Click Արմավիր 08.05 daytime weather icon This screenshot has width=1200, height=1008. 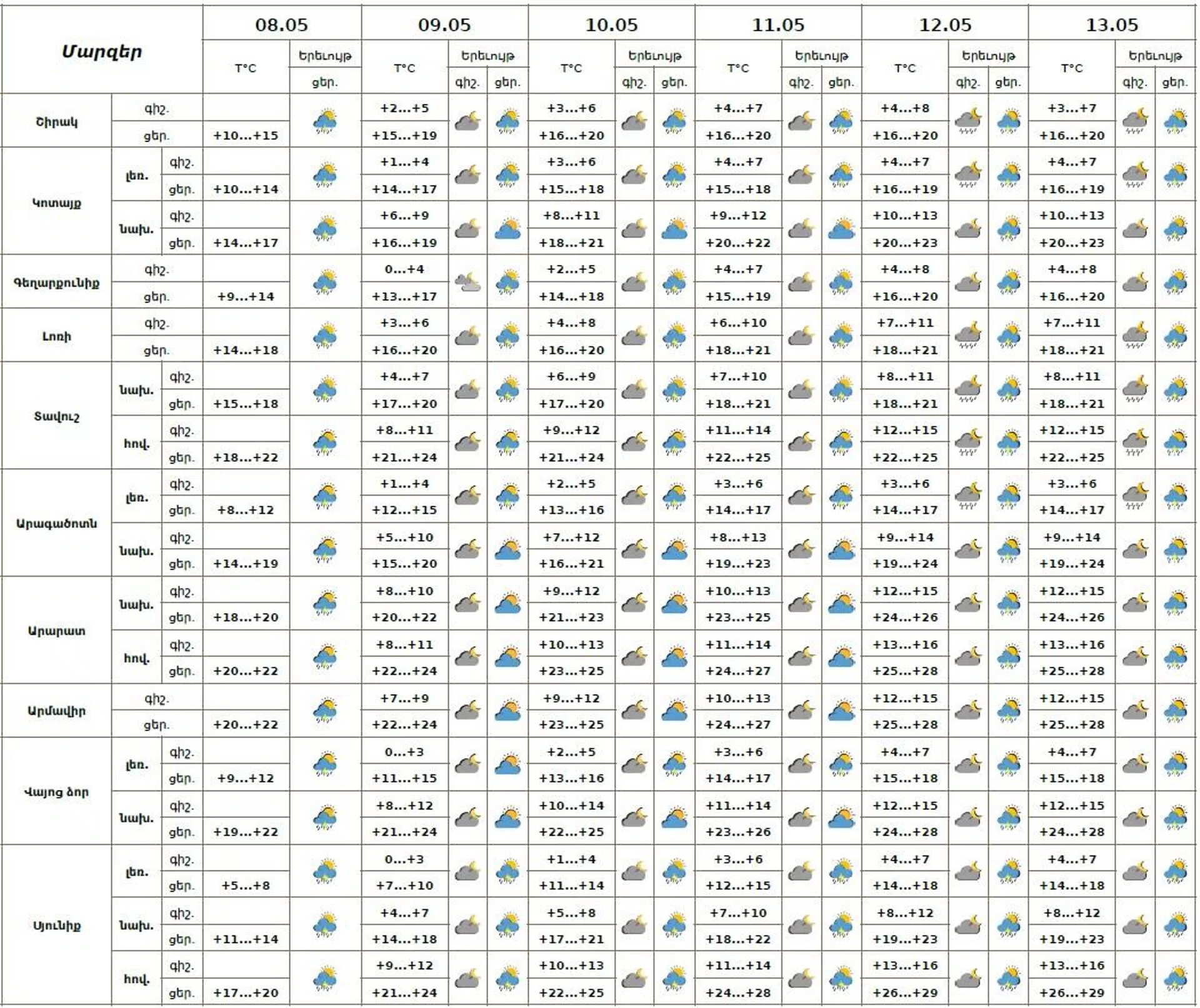coord(325,711)
